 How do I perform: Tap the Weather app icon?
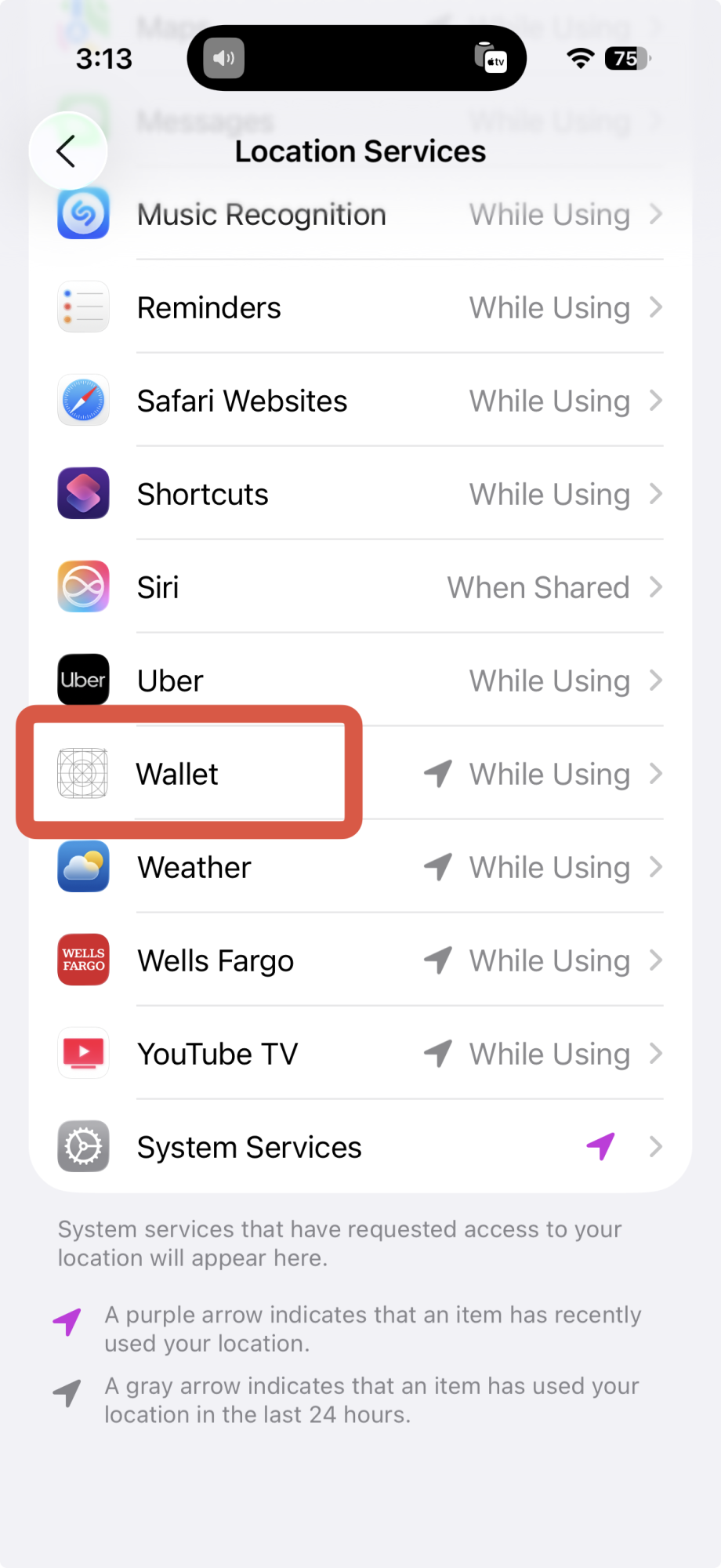[x=83, y=866]
